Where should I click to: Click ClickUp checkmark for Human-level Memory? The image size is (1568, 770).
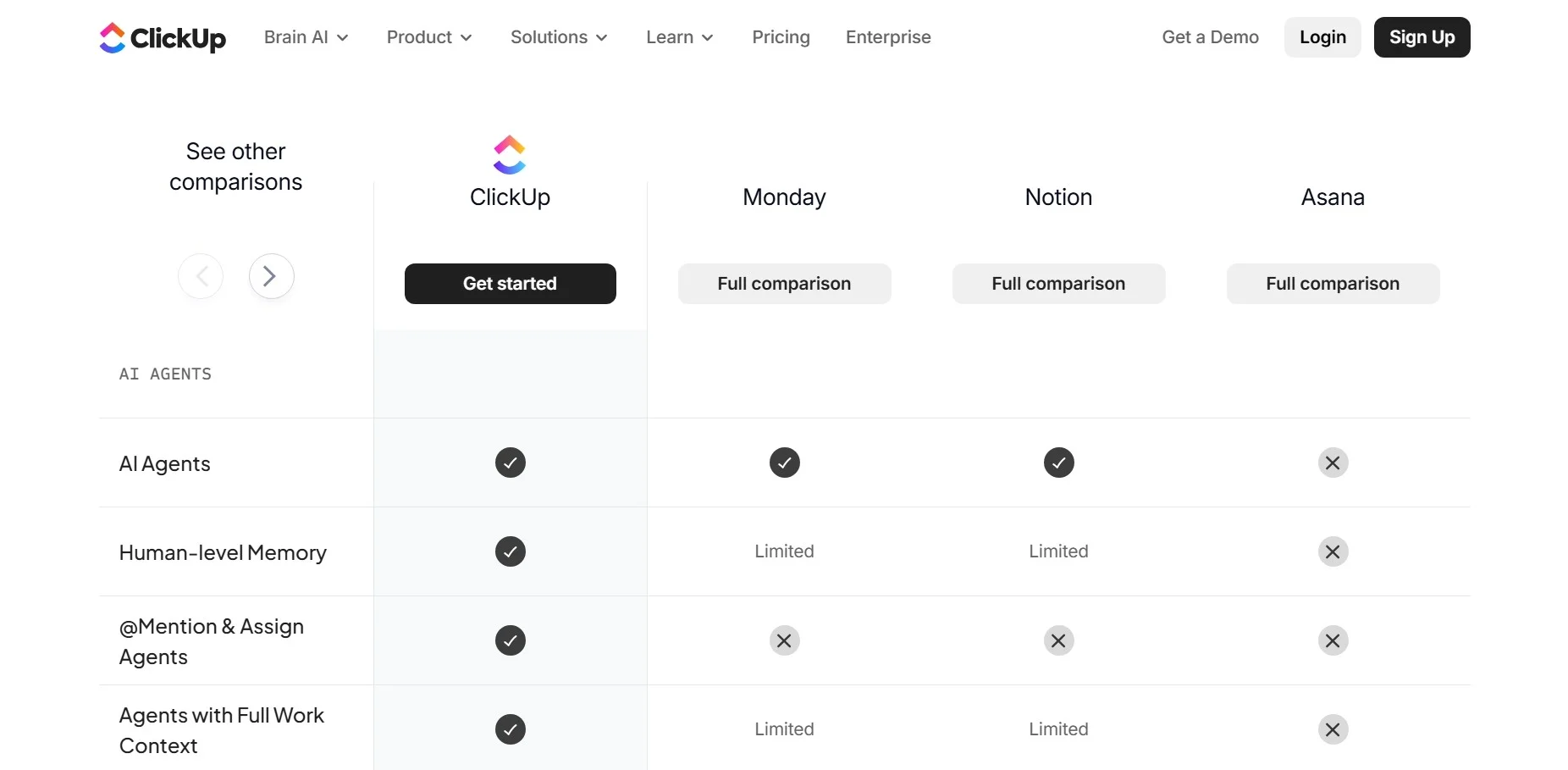[511, 551]
